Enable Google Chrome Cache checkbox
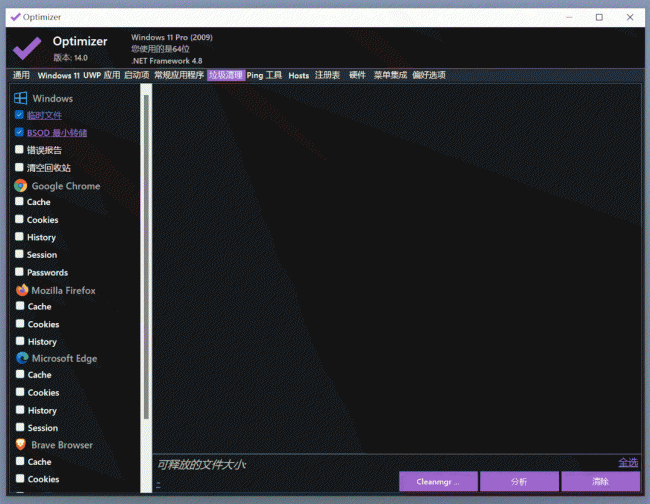The height and width of the screenshot is (504, 650). 19,201
